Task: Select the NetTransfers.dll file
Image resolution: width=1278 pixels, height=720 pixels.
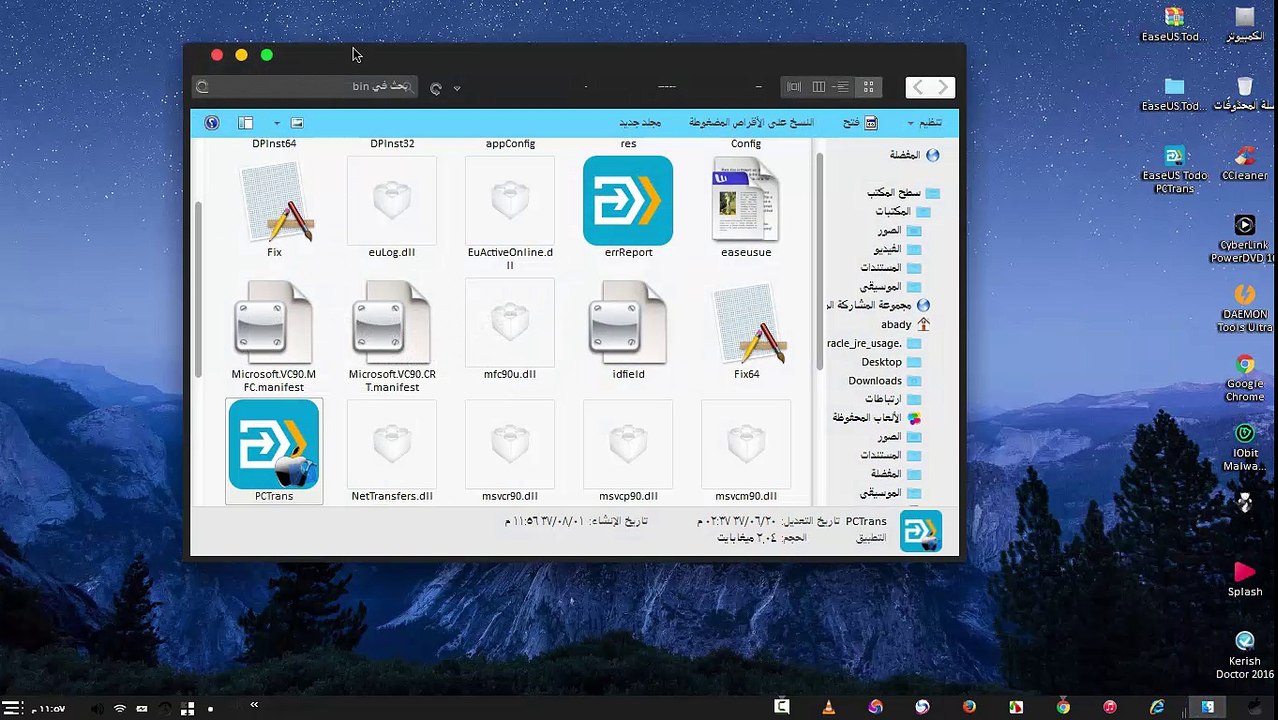Action: 392,451
